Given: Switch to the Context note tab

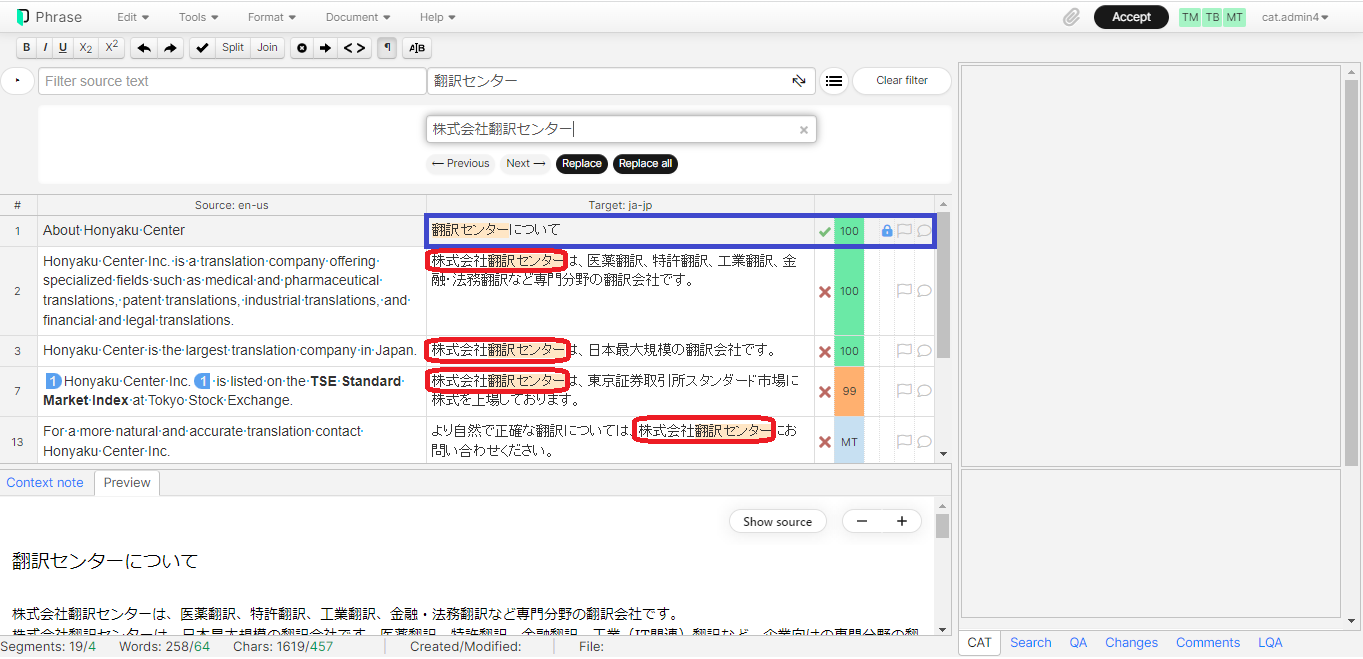Looking at the screenshot, I should pyautogui.click(x=45, y=482).
